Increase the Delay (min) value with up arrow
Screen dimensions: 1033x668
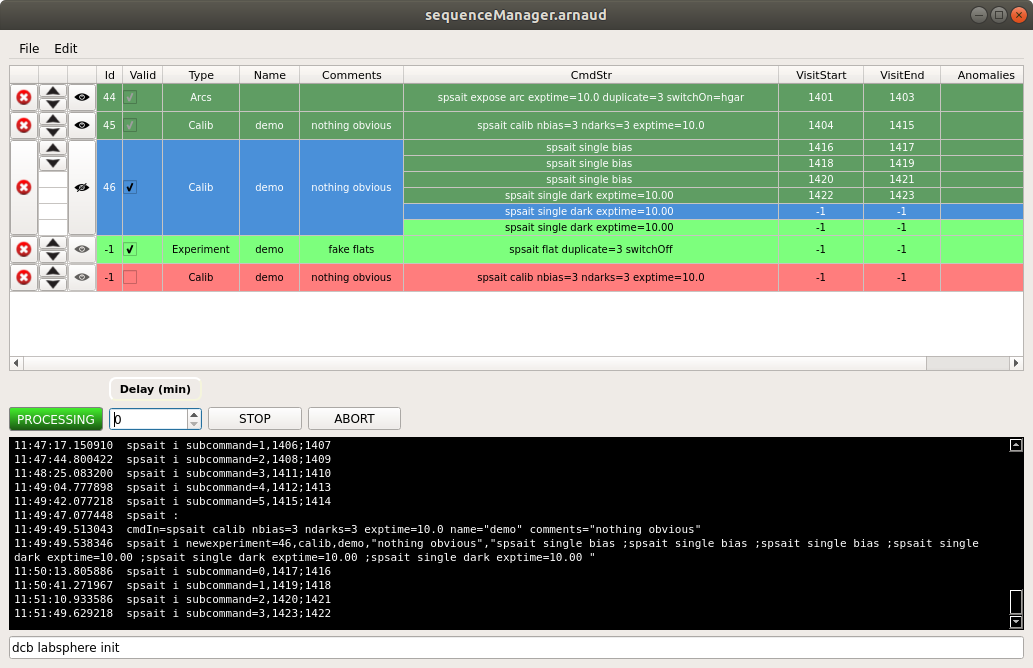[x=194, y=414]
